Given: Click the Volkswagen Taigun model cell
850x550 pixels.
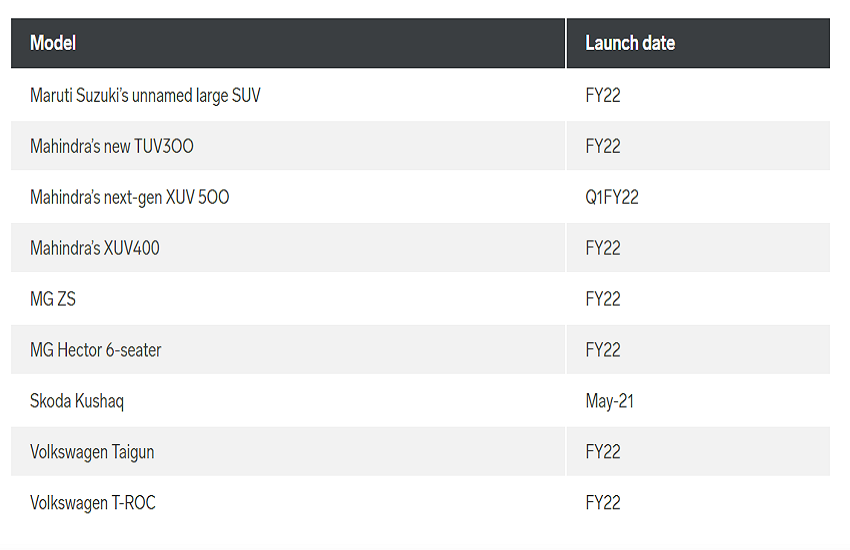Looking at the screenshot, I should (x=92, y=452).
